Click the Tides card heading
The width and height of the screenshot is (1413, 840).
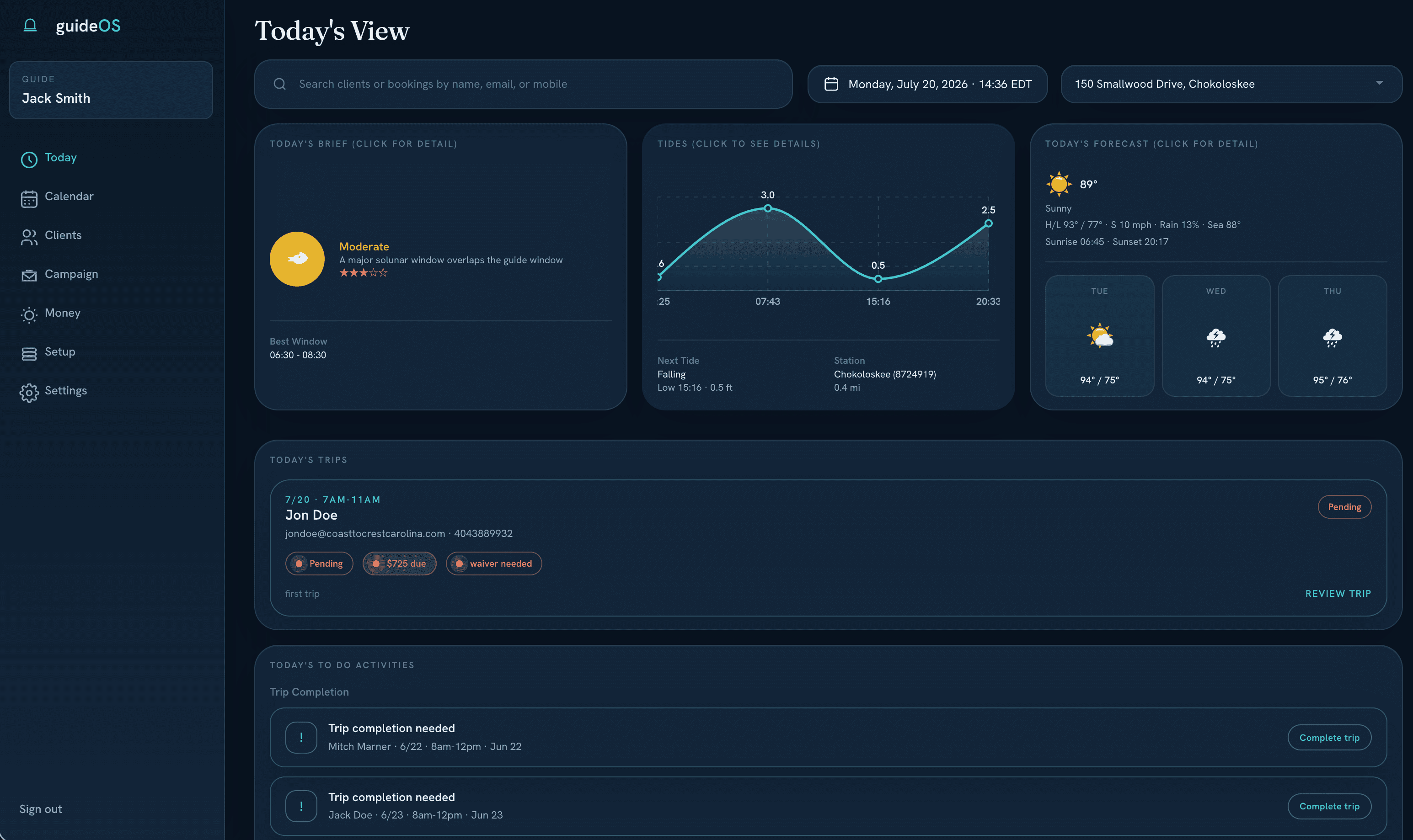[x=739, y=144]
